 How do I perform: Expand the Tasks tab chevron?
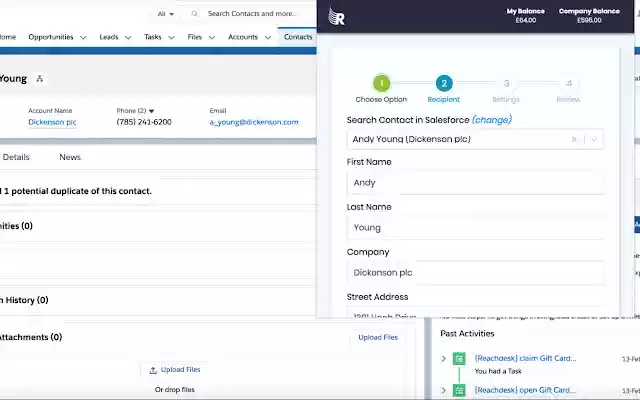pyautogui.click(x=171, y=38)
